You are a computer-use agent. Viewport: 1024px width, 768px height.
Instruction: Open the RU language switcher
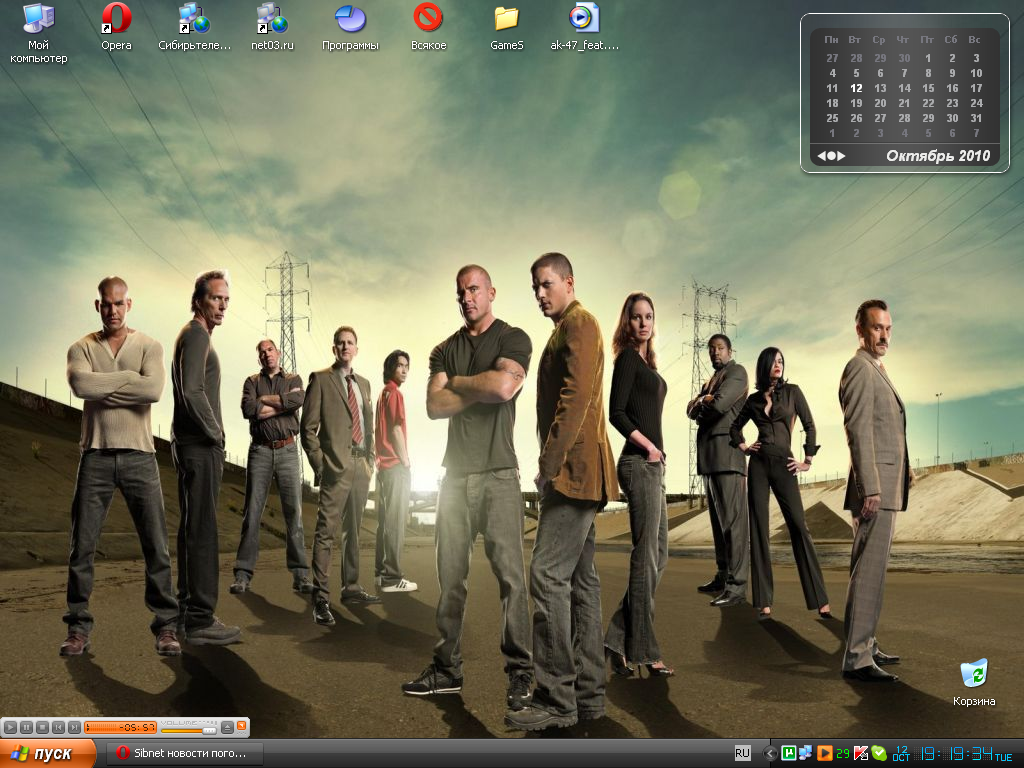coord(742,753)
